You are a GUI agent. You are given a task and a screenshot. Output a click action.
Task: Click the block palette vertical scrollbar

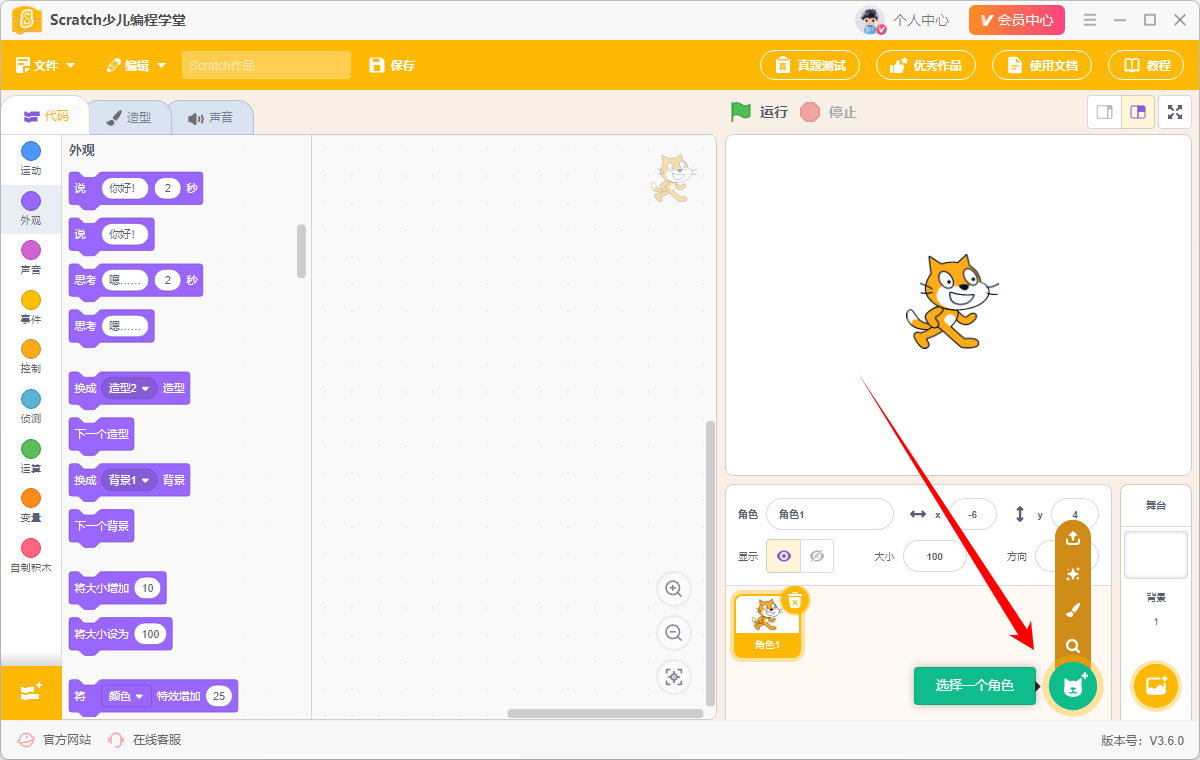pyautogui.click(x=302, y=251)
